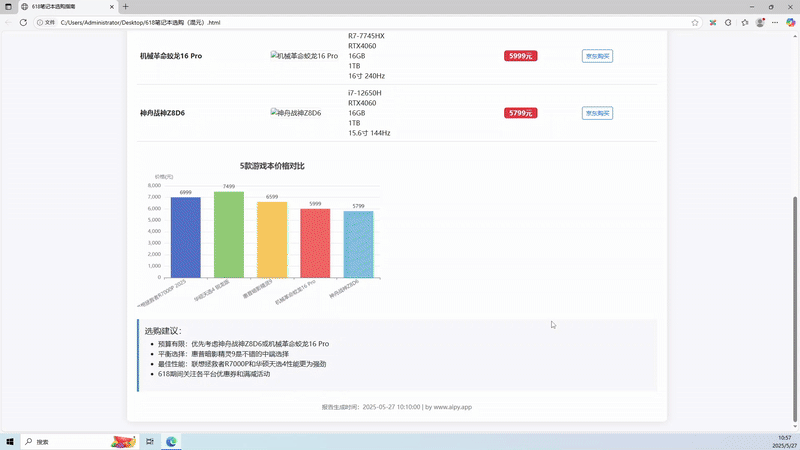
Task: Click the 预算有限 recommendation line
Action: click(x=243, y=344)
